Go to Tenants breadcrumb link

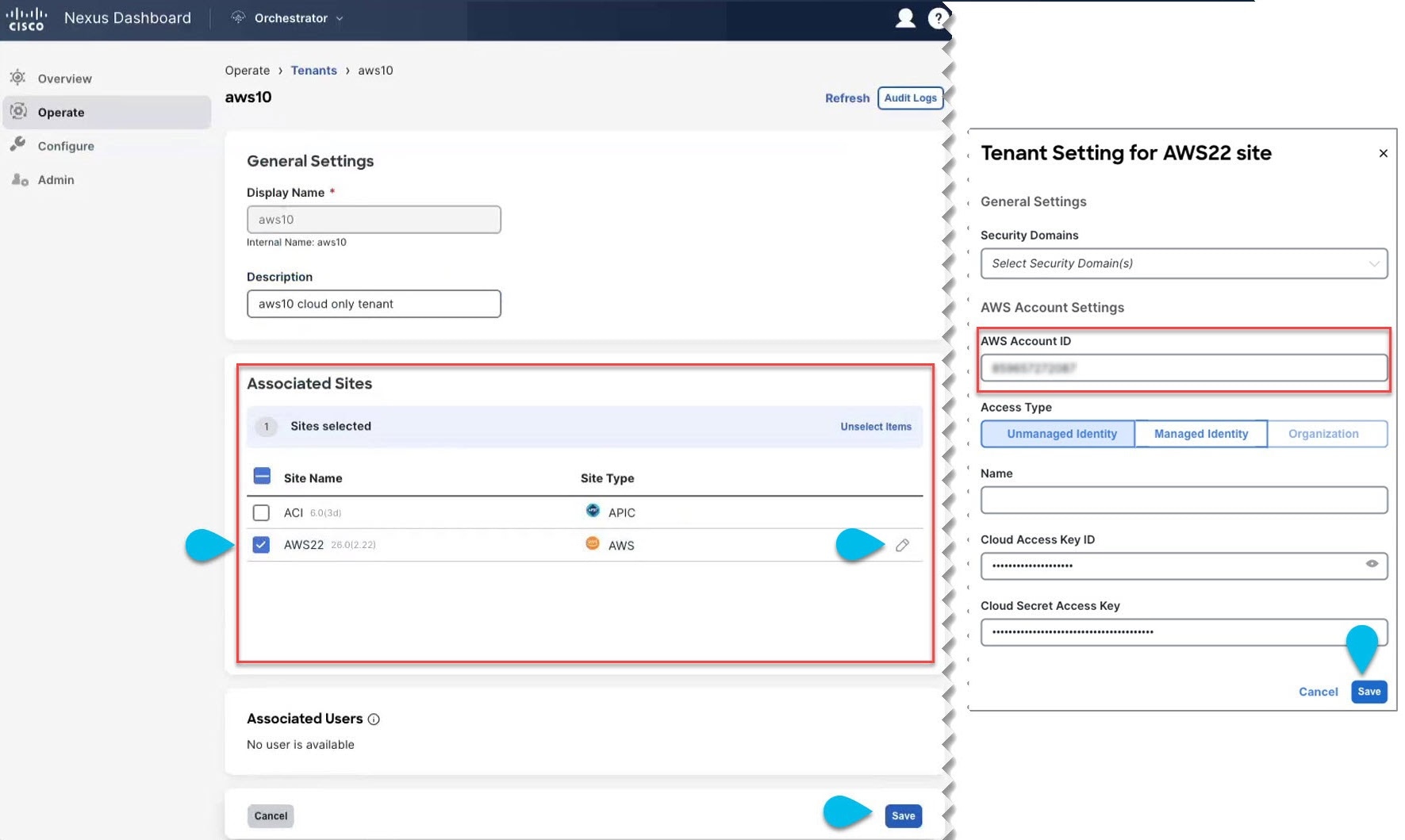click(x=313, y=71)
